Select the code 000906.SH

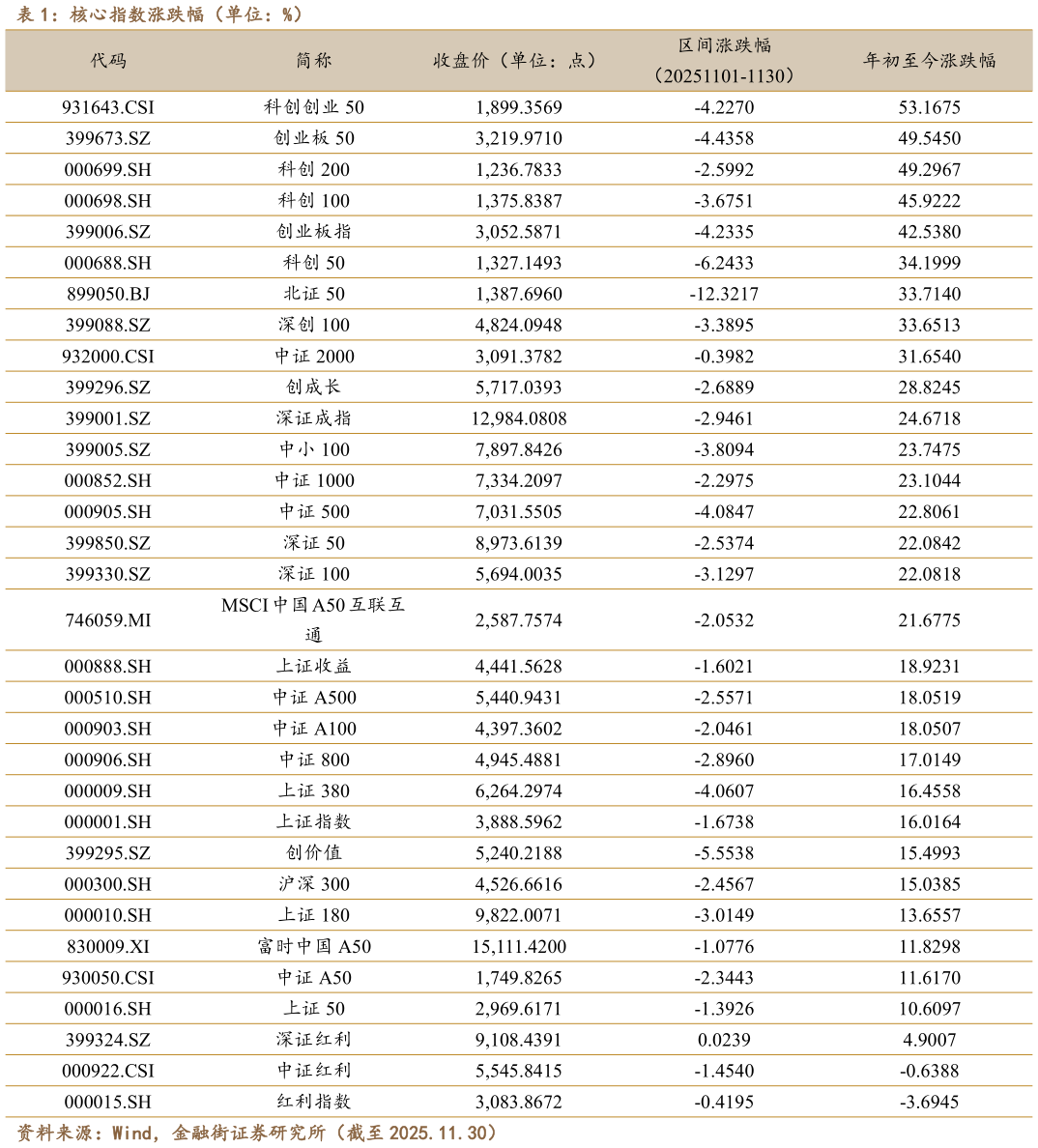(108, 760)
